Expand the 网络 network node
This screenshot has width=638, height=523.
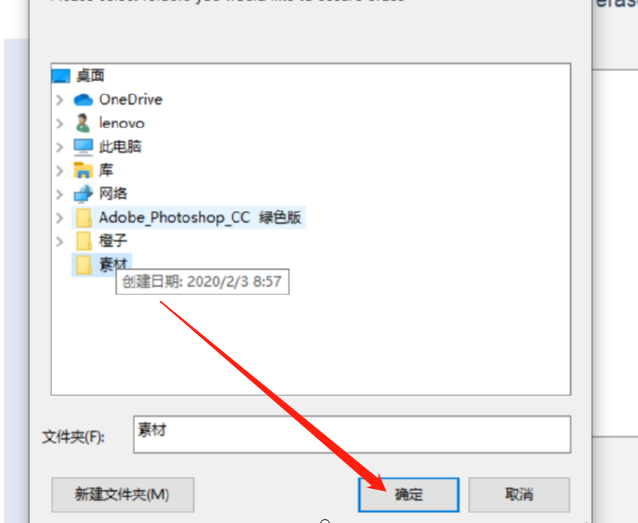(60, 194)
